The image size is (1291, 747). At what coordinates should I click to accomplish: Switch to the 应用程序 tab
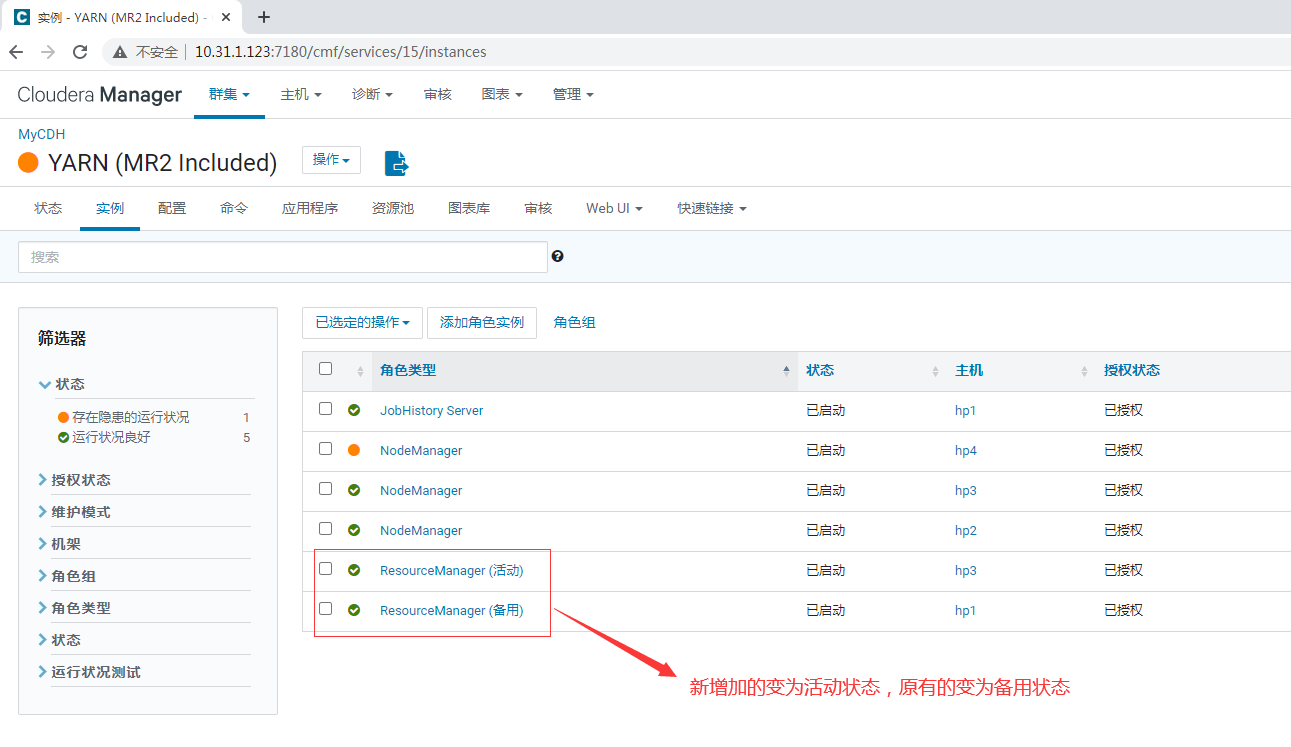[x=310, y=208]
